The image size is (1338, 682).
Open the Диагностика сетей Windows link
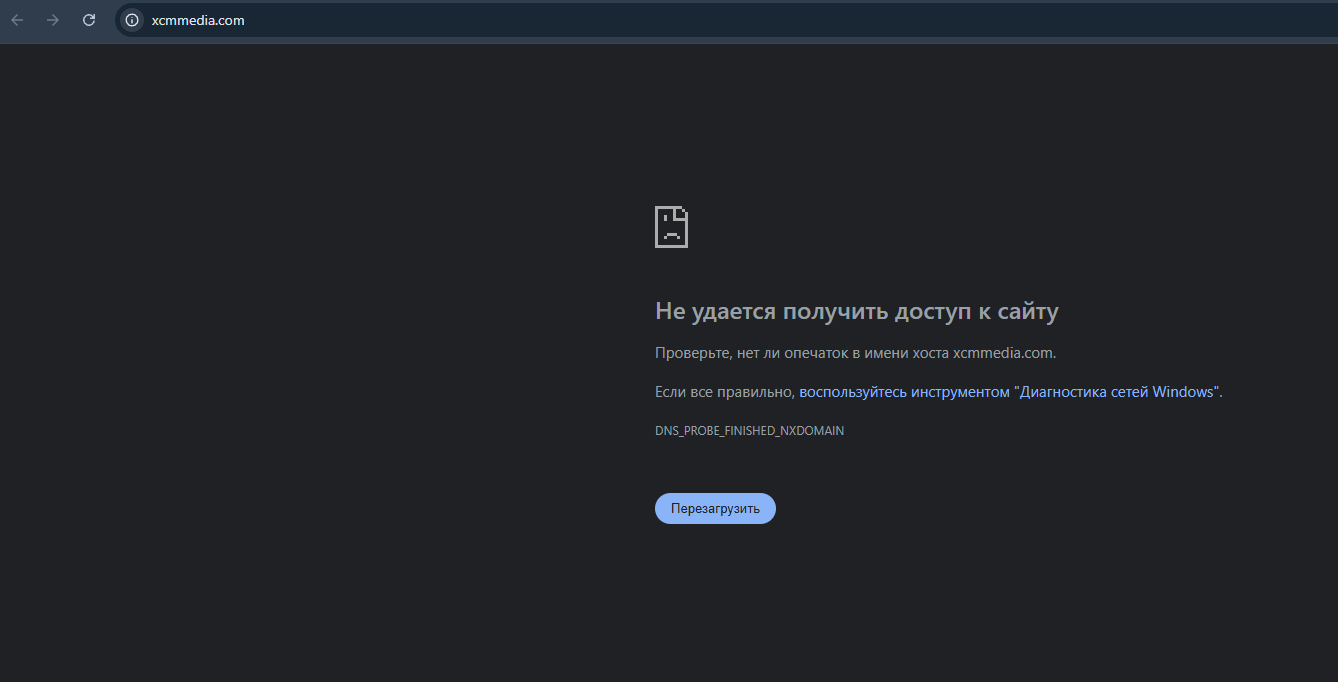click(1116, 392)
